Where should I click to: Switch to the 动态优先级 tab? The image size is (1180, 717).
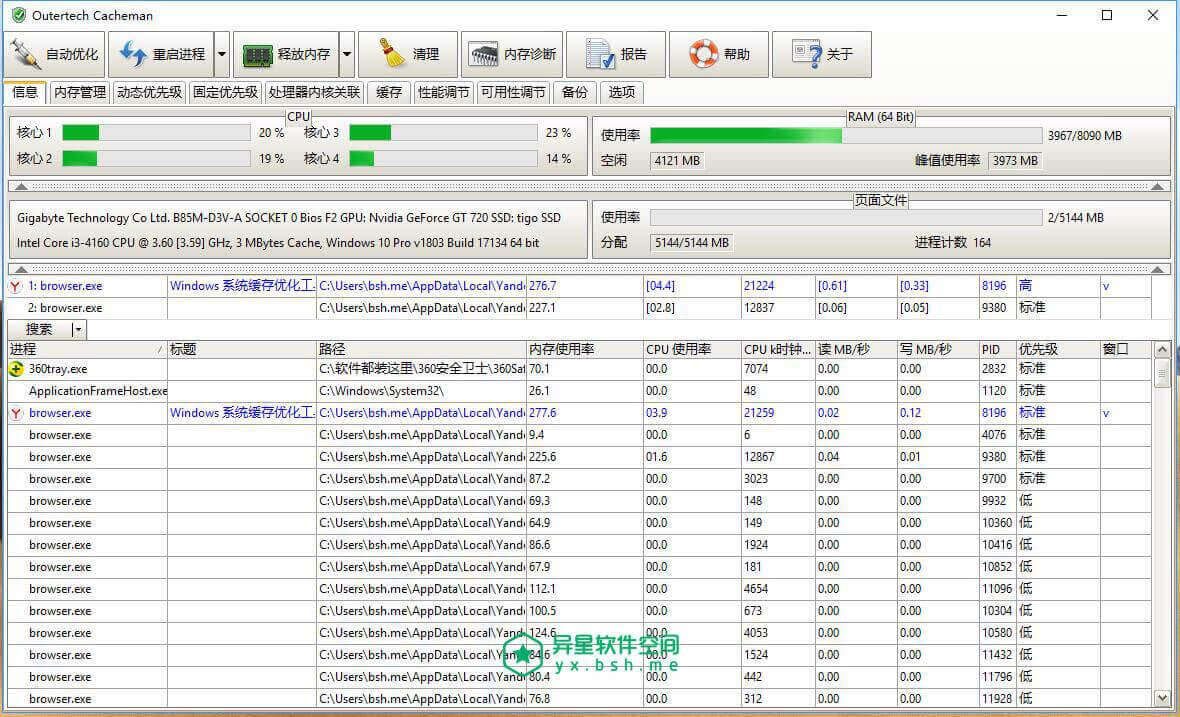pos(149,93)
